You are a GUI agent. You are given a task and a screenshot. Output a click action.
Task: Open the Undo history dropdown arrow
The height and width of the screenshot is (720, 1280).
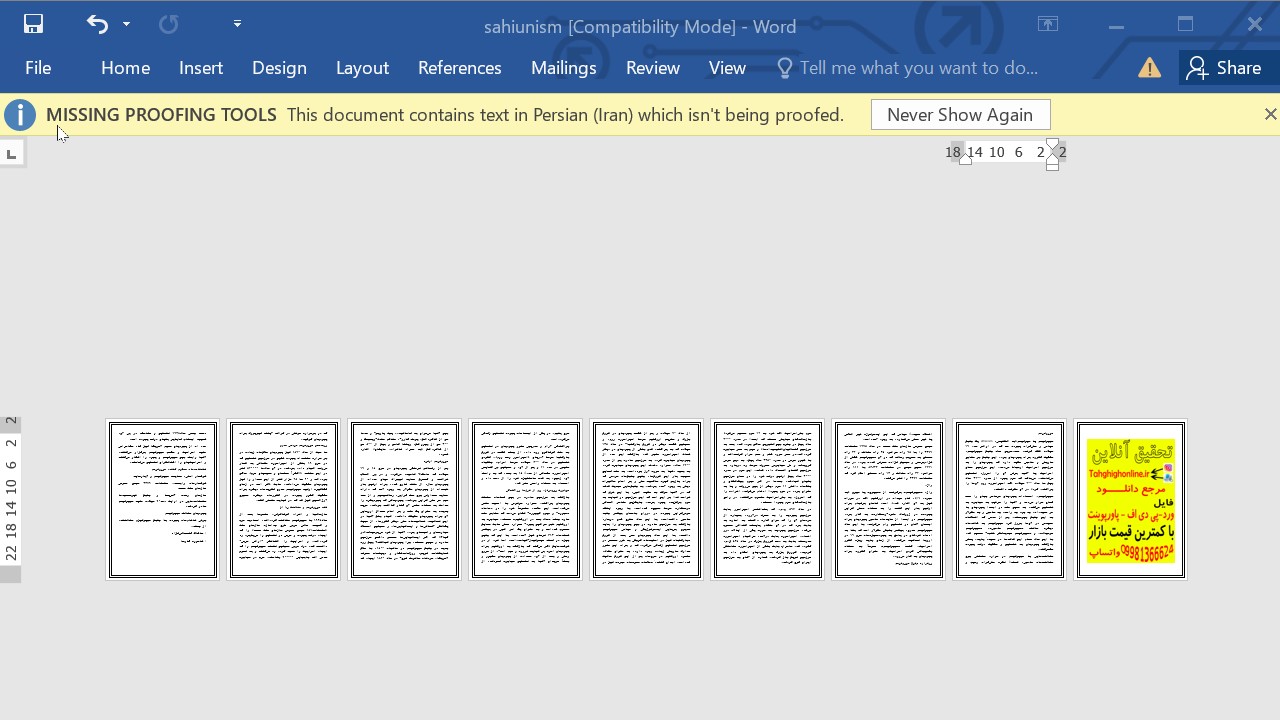click(126, 24)
